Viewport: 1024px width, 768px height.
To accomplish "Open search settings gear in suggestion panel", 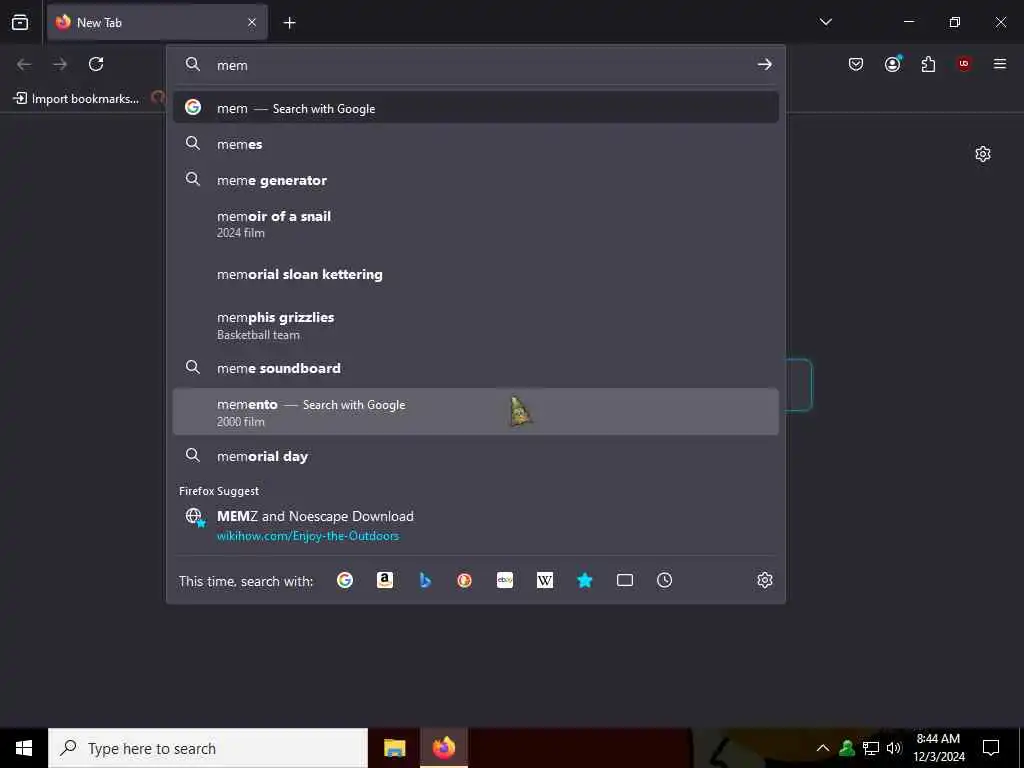I will pyautogui.click(x=765, y=580).
